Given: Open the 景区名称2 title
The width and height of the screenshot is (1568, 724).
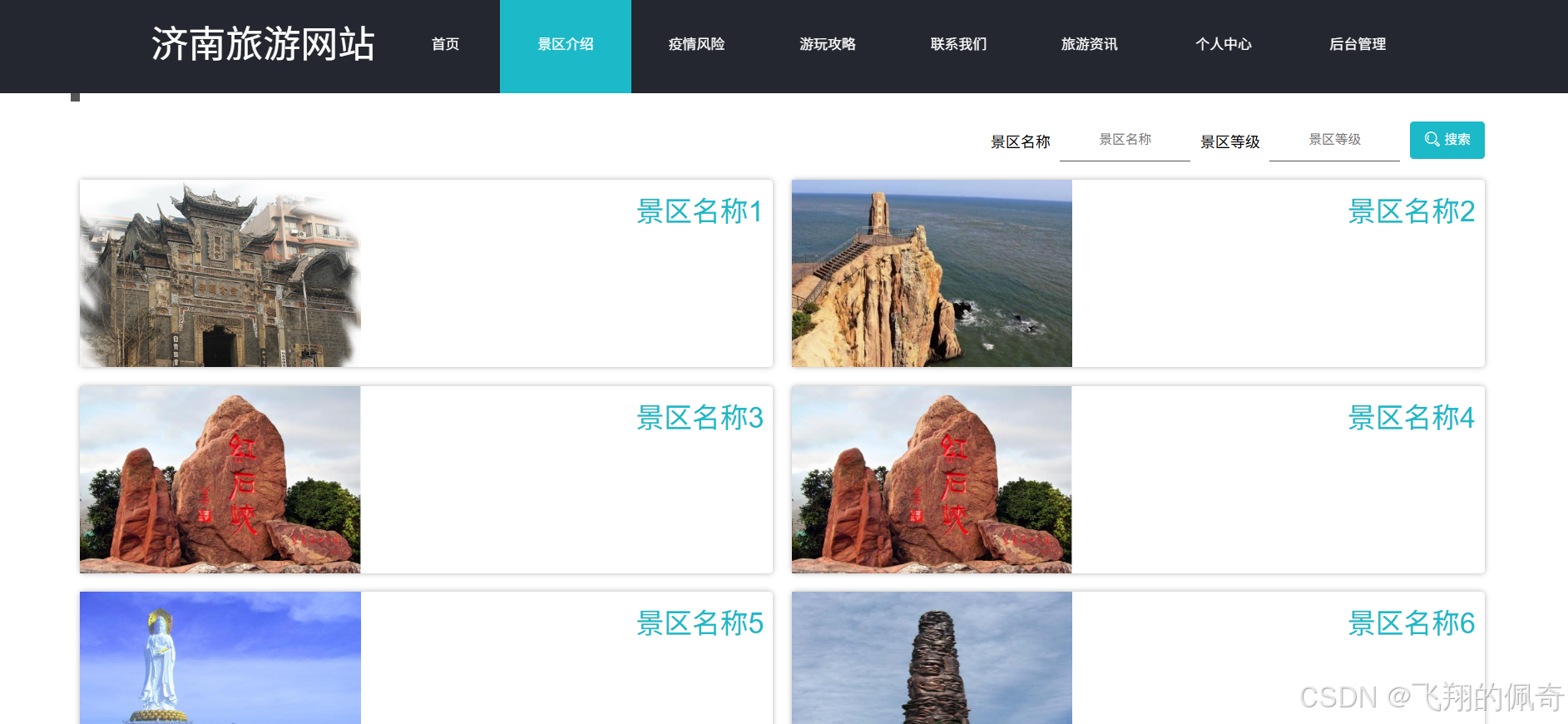Looking at the screenshot, I should [1412, 211].
